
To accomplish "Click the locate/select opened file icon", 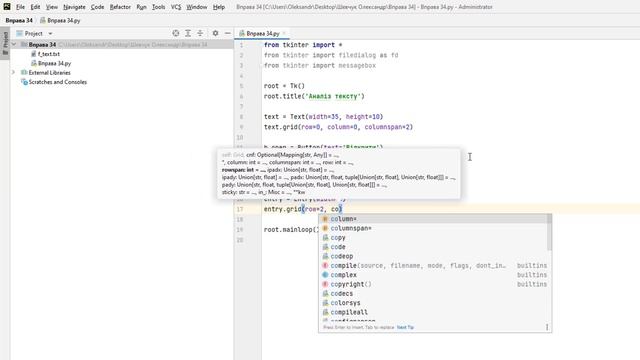I will (176, 33).
